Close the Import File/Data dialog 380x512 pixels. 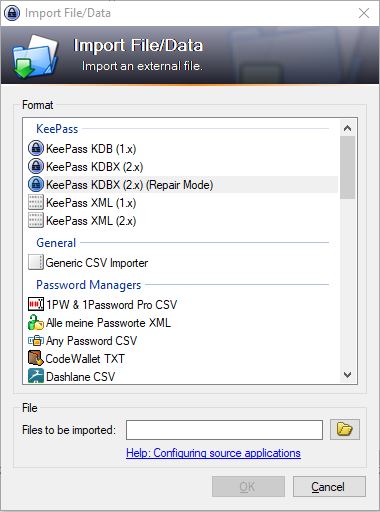coord(364,13)
